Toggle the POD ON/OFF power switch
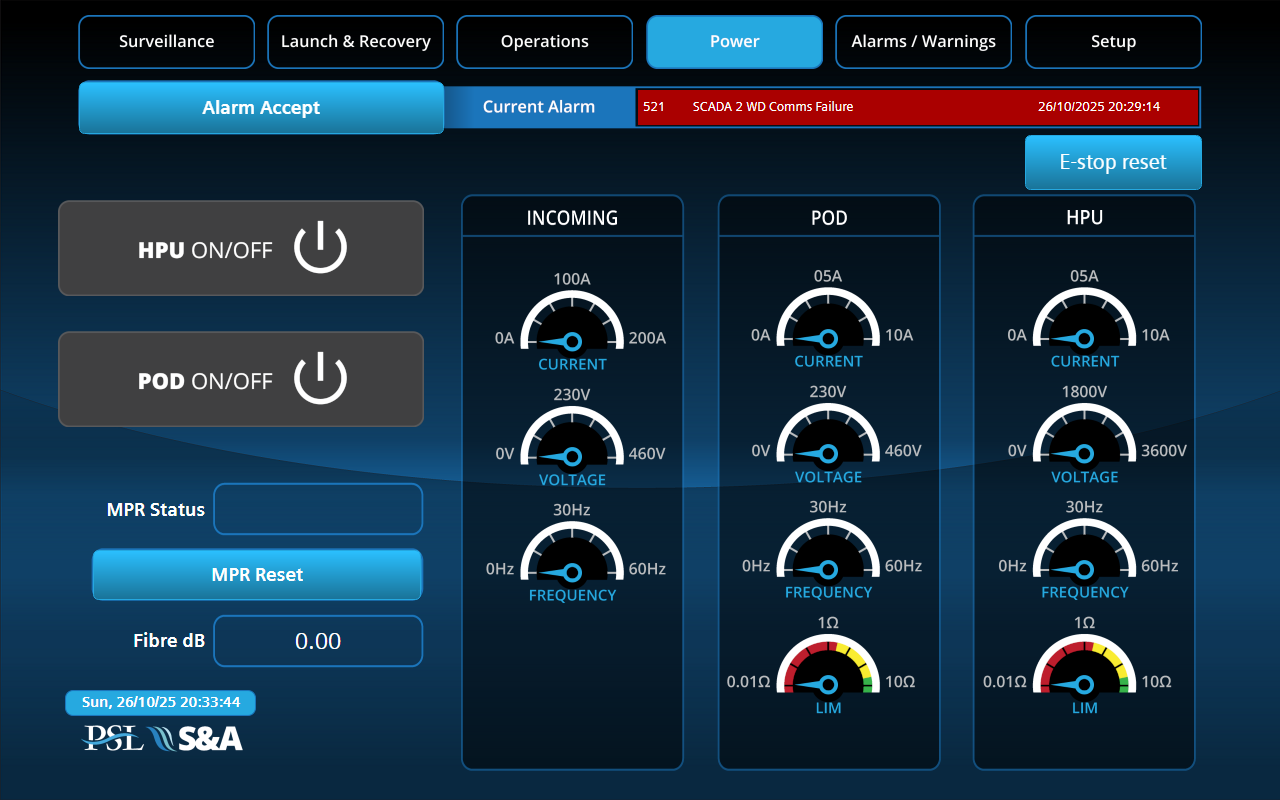 pos(241,380)
